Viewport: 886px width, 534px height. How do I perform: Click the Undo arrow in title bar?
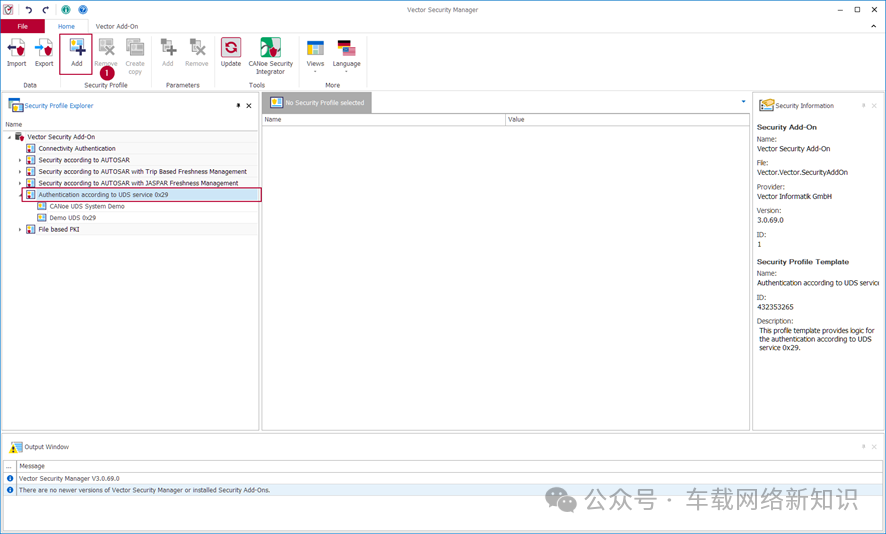tap(29, 10)
